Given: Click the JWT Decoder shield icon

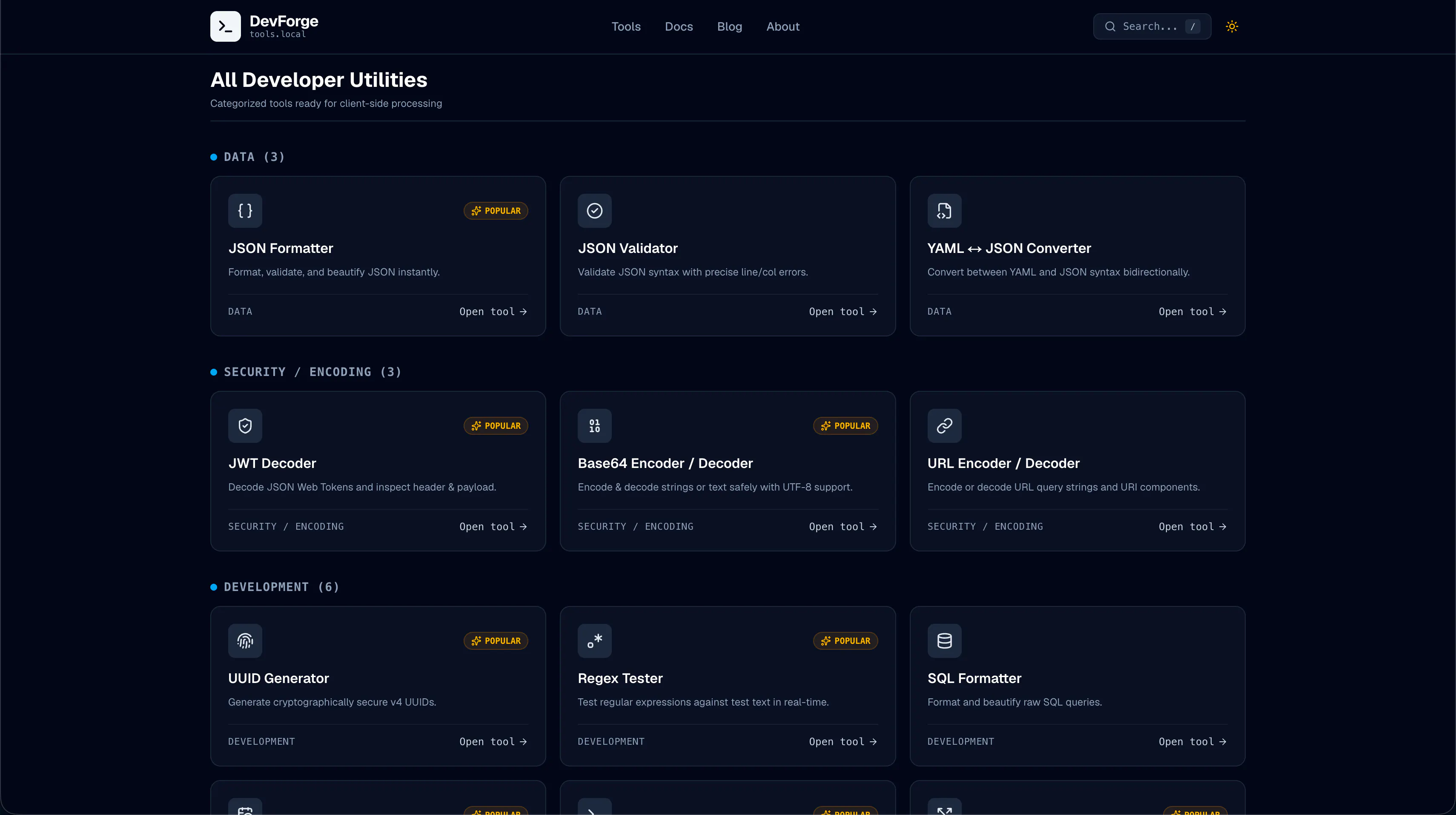Looking at the screenshot, I should pyautogui.click(x=245, y=425).
